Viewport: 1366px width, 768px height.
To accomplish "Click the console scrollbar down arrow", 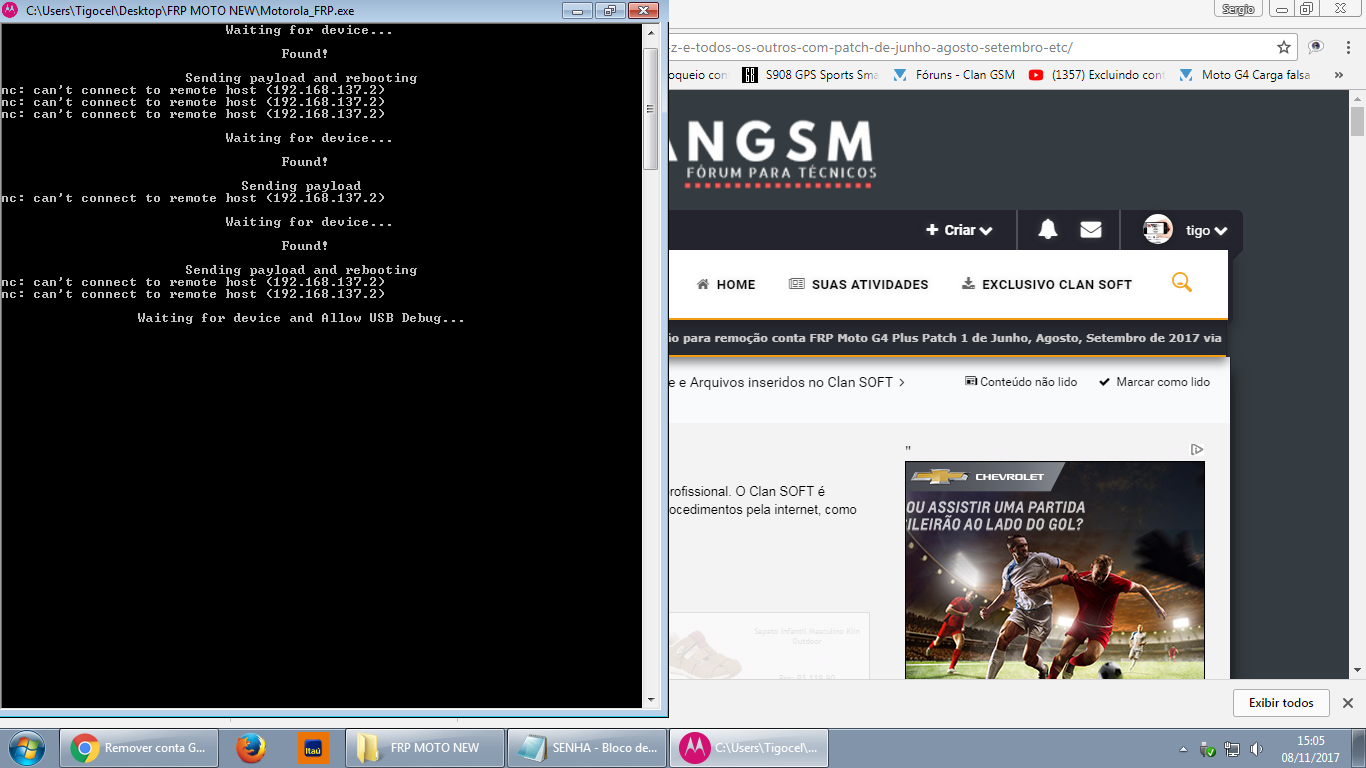I will click(x=650, y=700).
